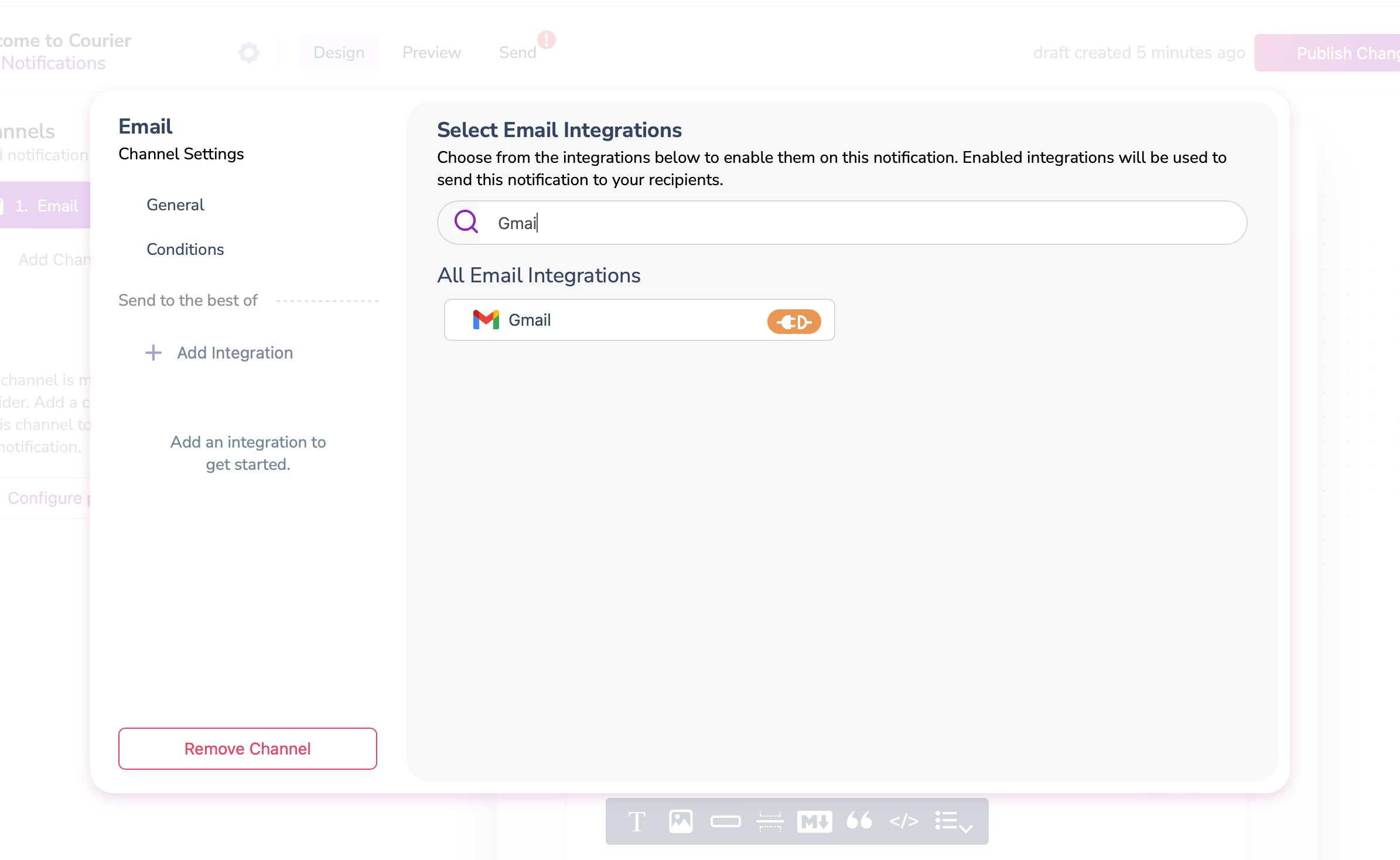The height and width of the screenshot is (860, 1400).
Task: Click the Text block tool icon
Action: pyautogui.click(x=637, y=821)
